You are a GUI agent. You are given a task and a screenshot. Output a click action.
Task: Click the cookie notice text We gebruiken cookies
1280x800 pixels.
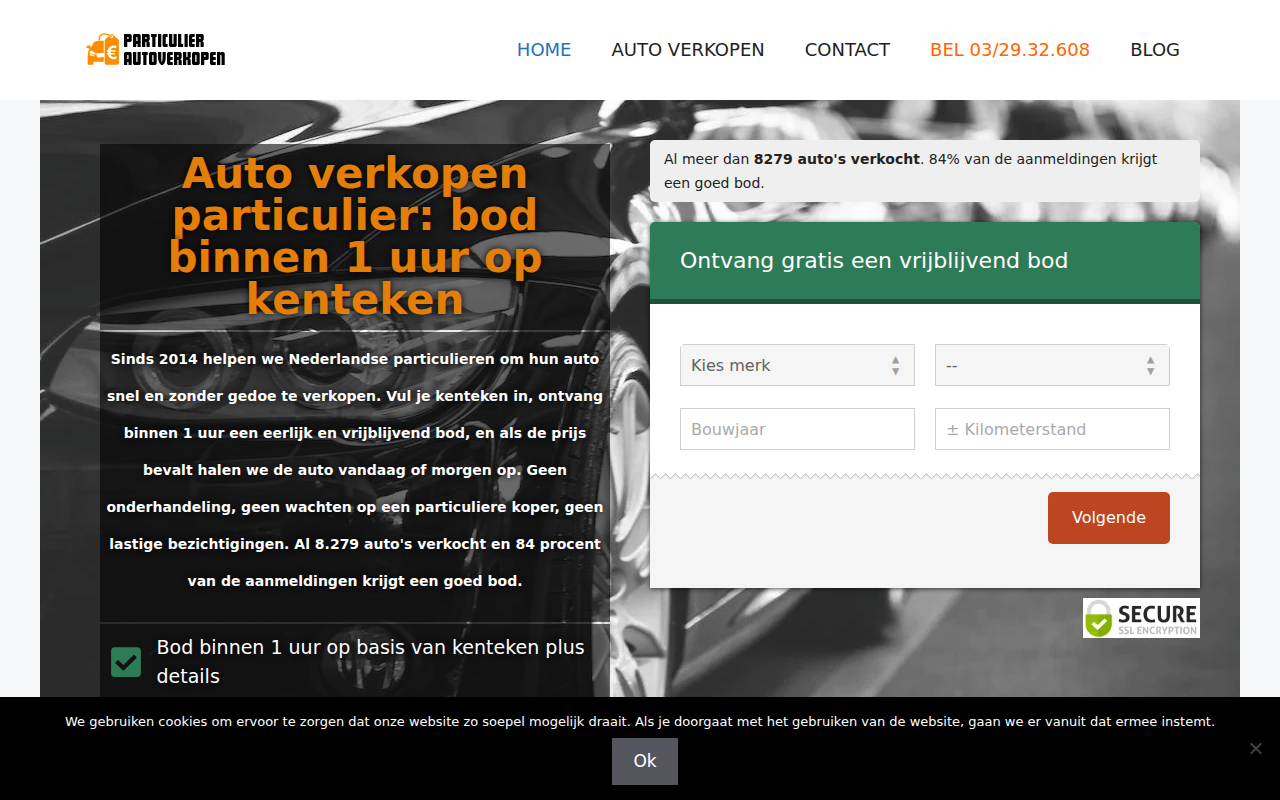click(x=640, y=721)
